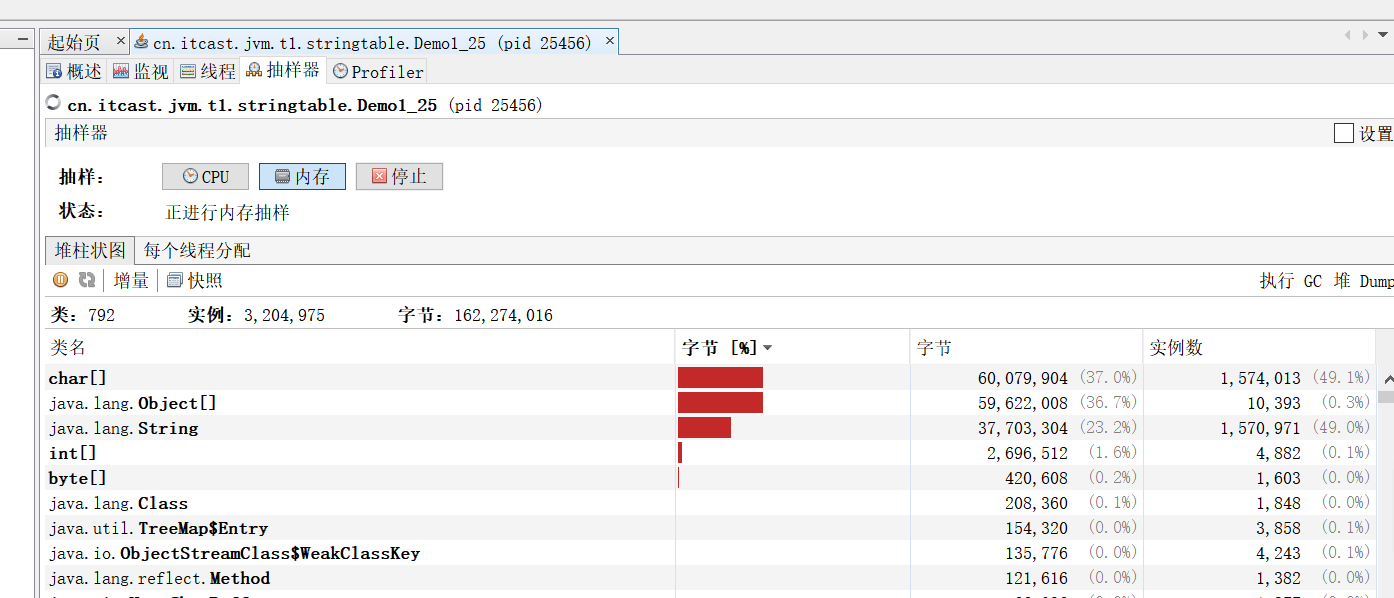Screen dimensions: 1394x598
Task: Stop sampling with 停止 button
Action: [x=399, y=177]
